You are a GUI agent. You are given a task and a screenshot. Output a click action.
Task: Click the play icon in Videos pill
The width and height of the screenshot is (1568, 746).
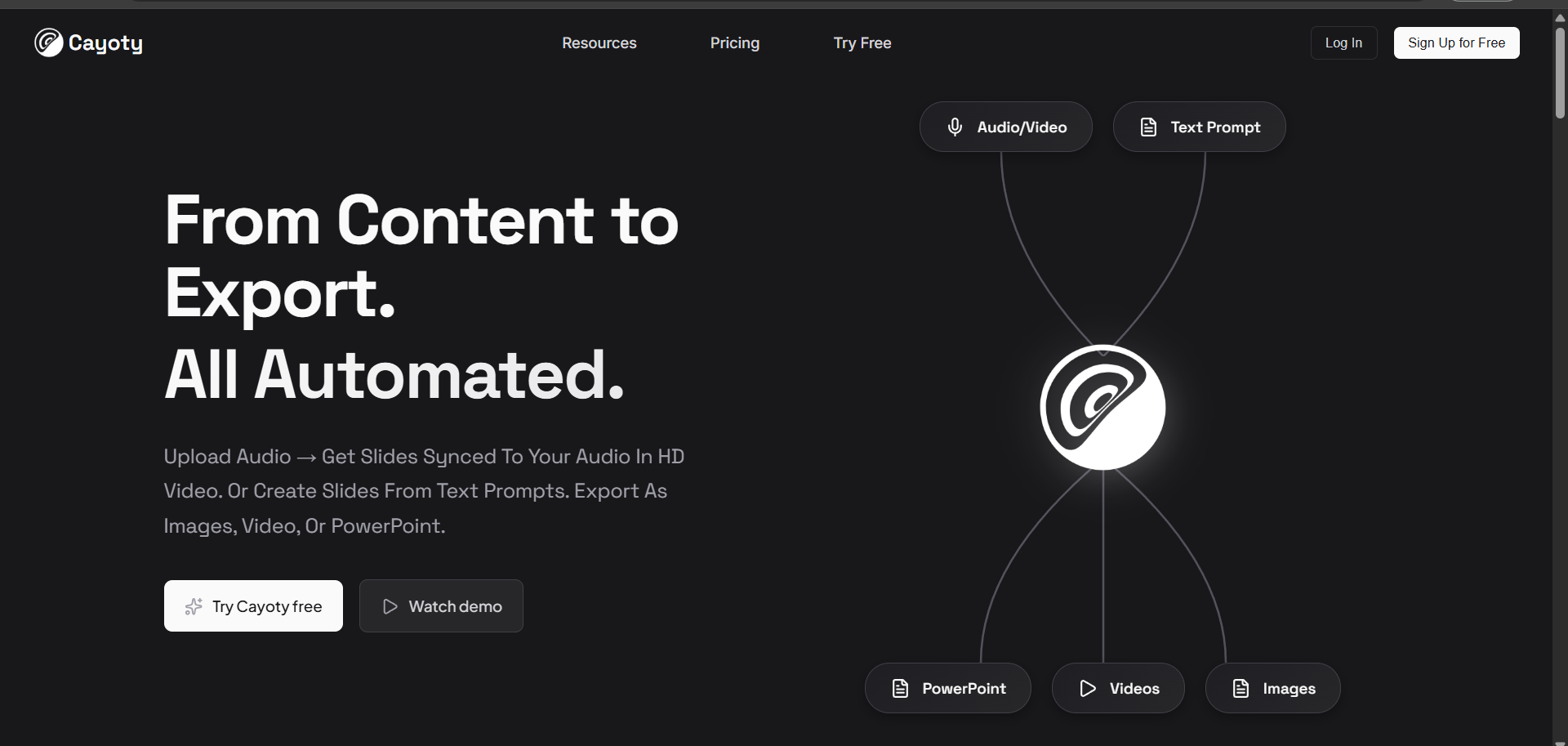point(1088,688)
